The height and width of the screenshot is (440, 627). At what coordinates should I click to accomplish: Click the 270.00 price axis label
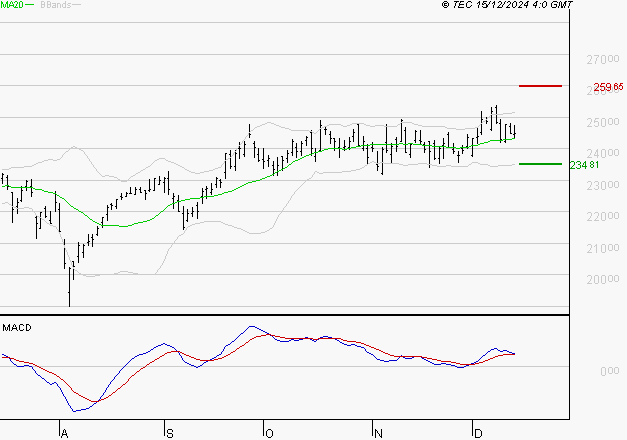click(x=603, y=60)
